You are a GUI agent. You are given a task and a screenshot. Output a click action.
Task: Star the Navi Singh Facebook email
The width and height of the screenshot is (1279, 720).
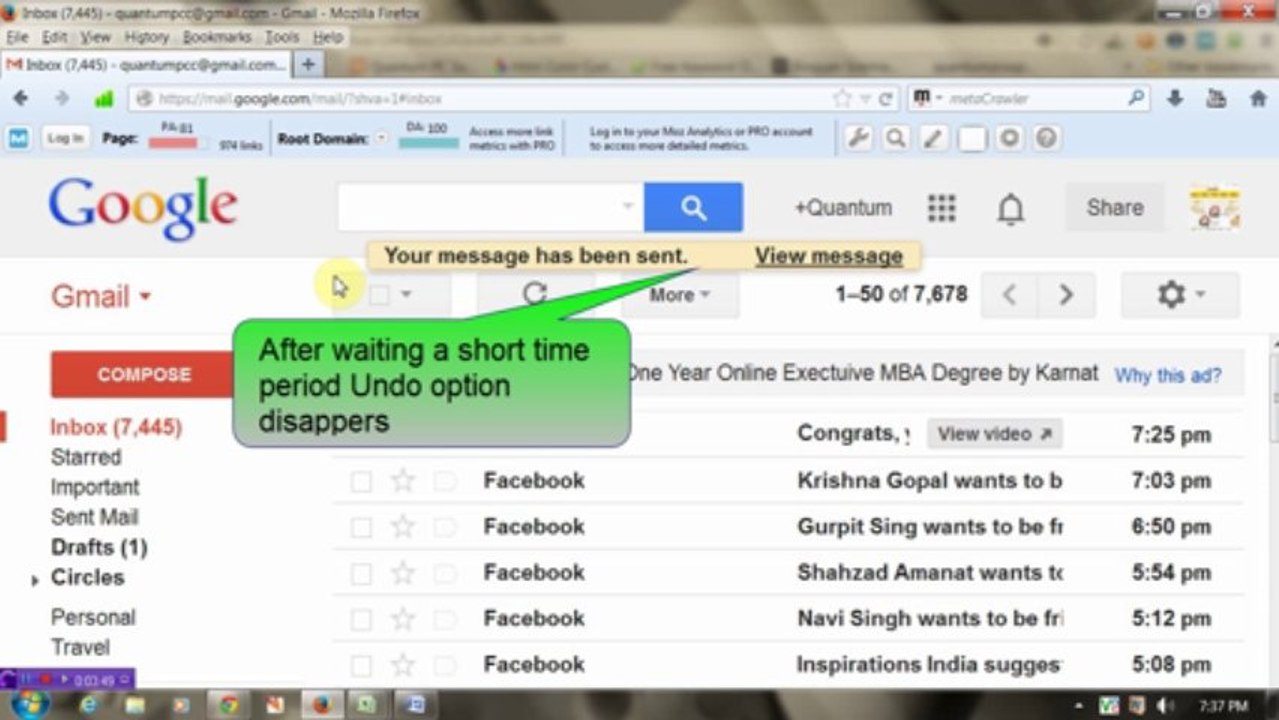click(x=403, y=619)
